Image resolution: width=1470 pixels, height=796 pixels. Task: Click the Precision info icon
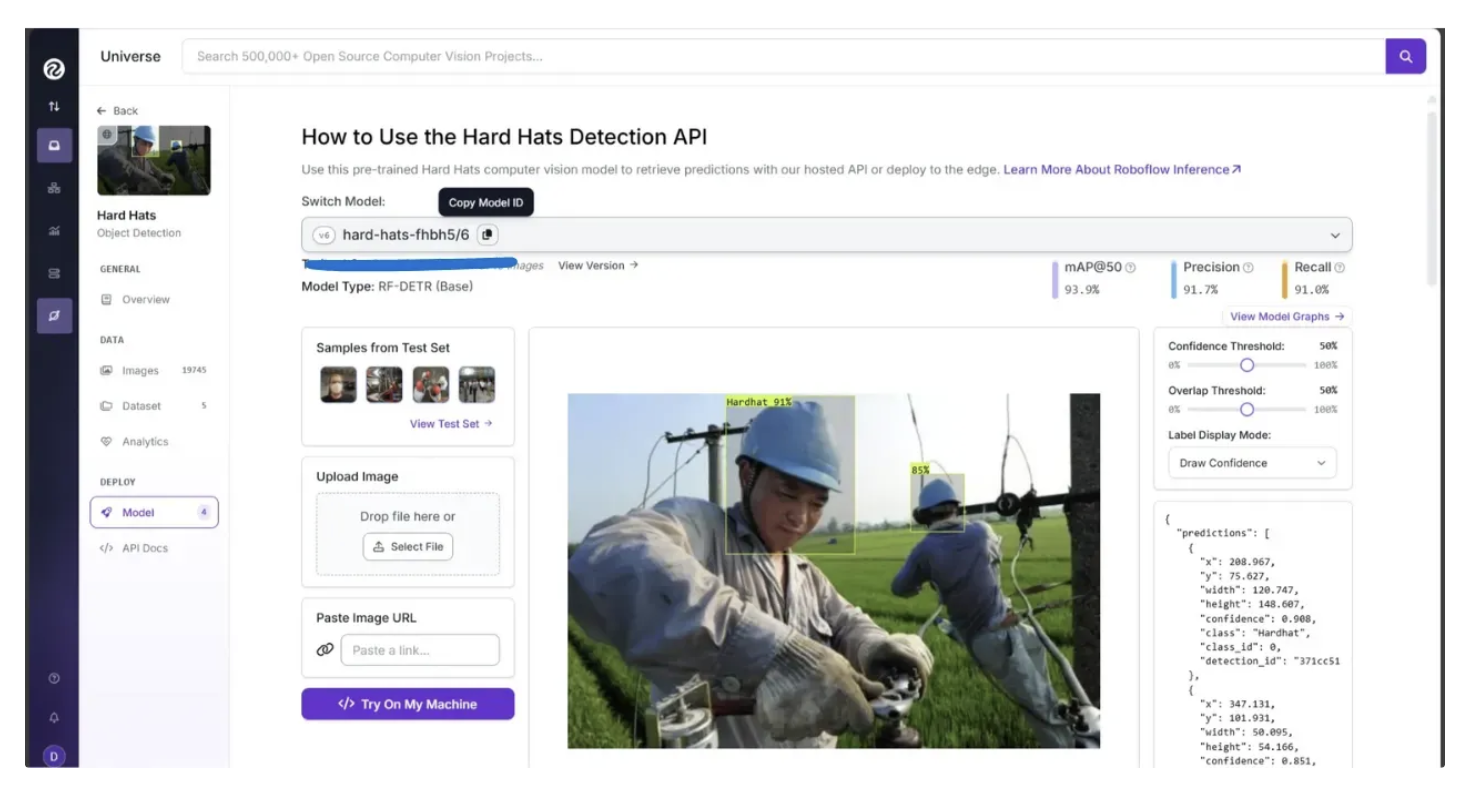1248,268
